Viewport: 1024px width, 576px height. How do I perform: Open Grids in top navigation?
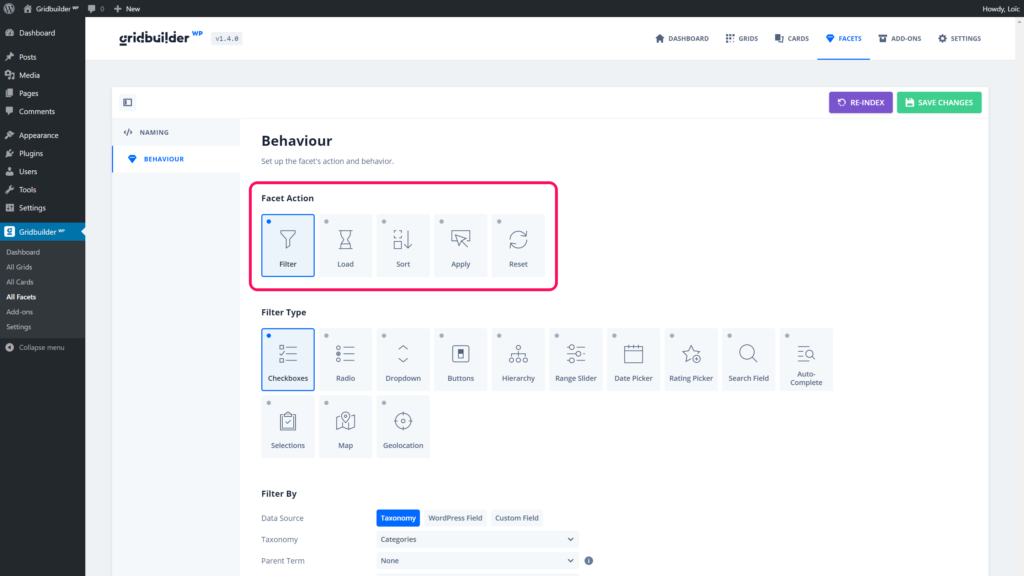click(742, 39)
